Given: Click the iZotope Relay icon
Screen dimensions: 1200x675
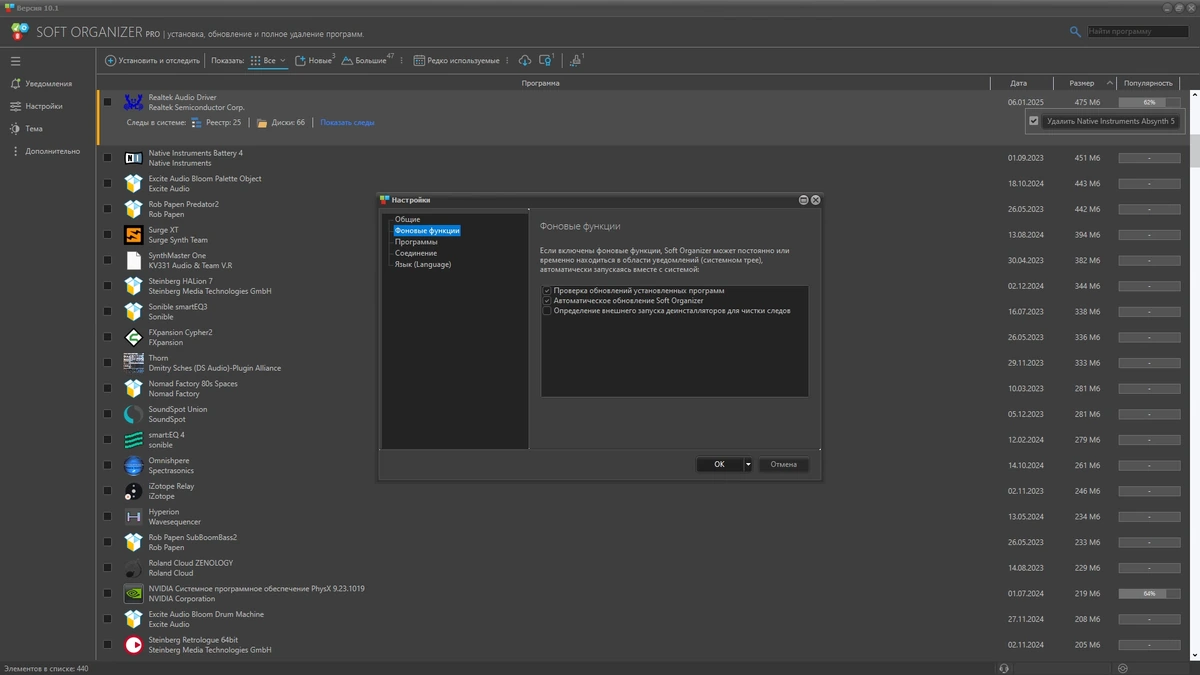Looking at the screenshot, I should [x=133, y=491].
